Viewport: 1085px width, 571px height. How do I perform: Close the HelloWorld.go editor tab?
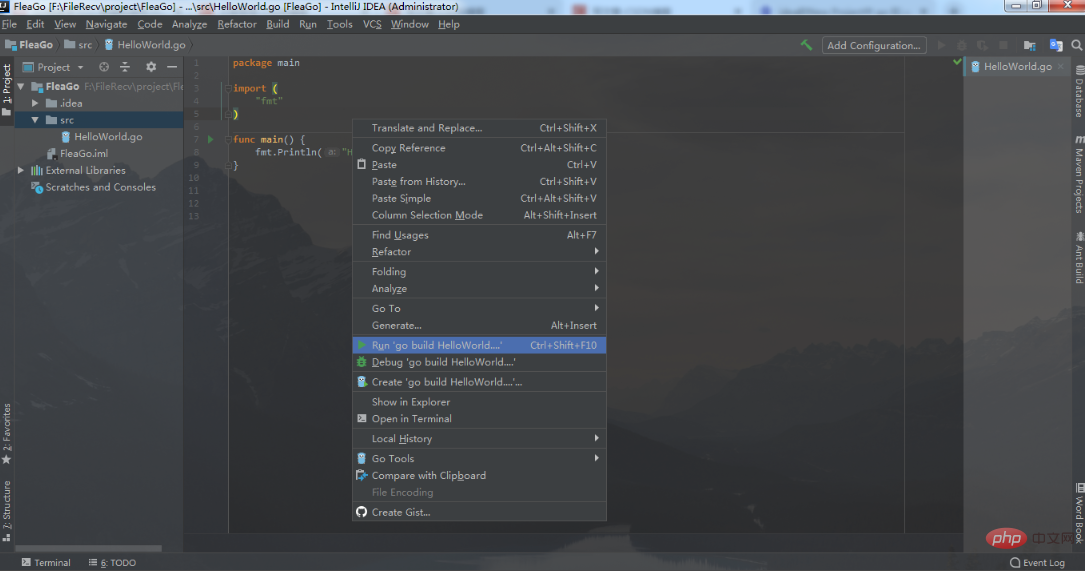[x=1061, y=66]
